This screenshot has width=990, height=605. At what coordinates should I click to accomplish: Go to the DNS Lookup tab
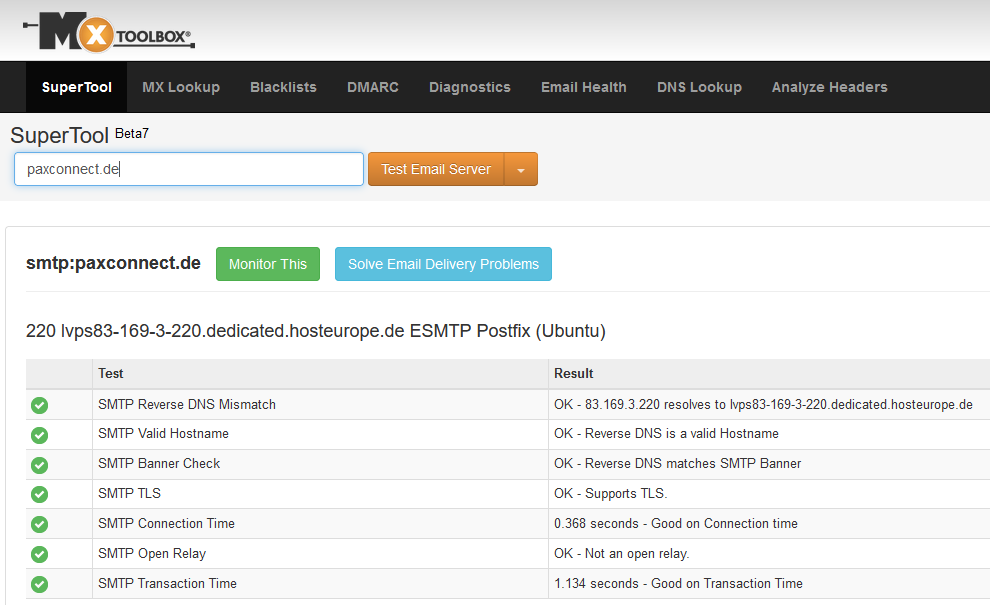[x=699, y=87]
